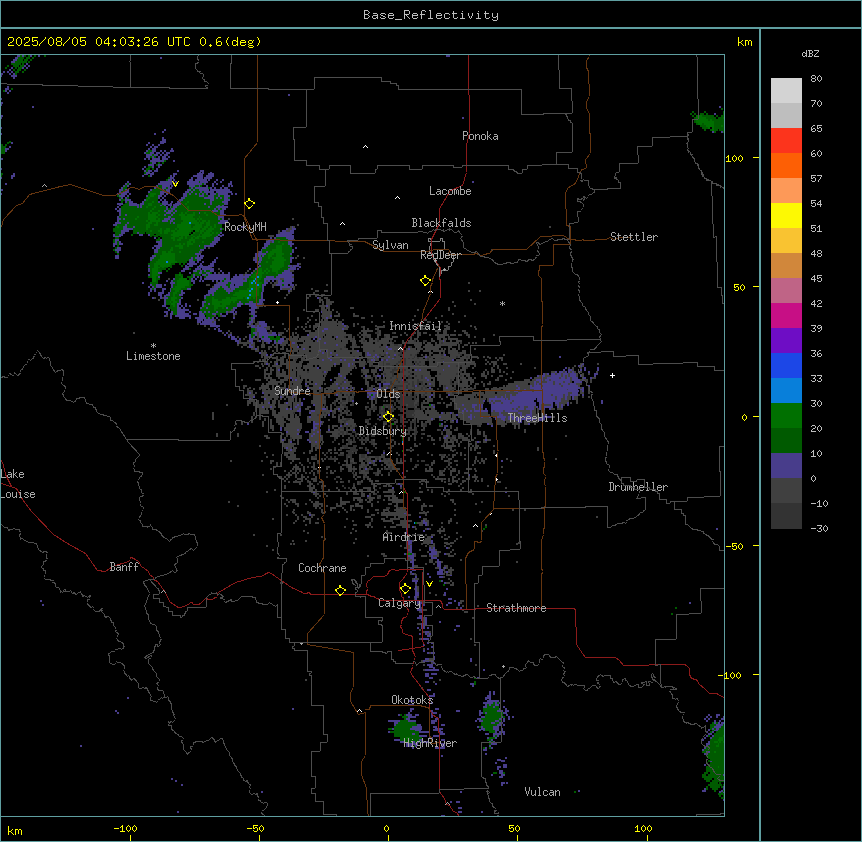Screen dimensions: 862x842
Task: Click the yellow diamond marker below Cochrane
Action: click(340, 590)
